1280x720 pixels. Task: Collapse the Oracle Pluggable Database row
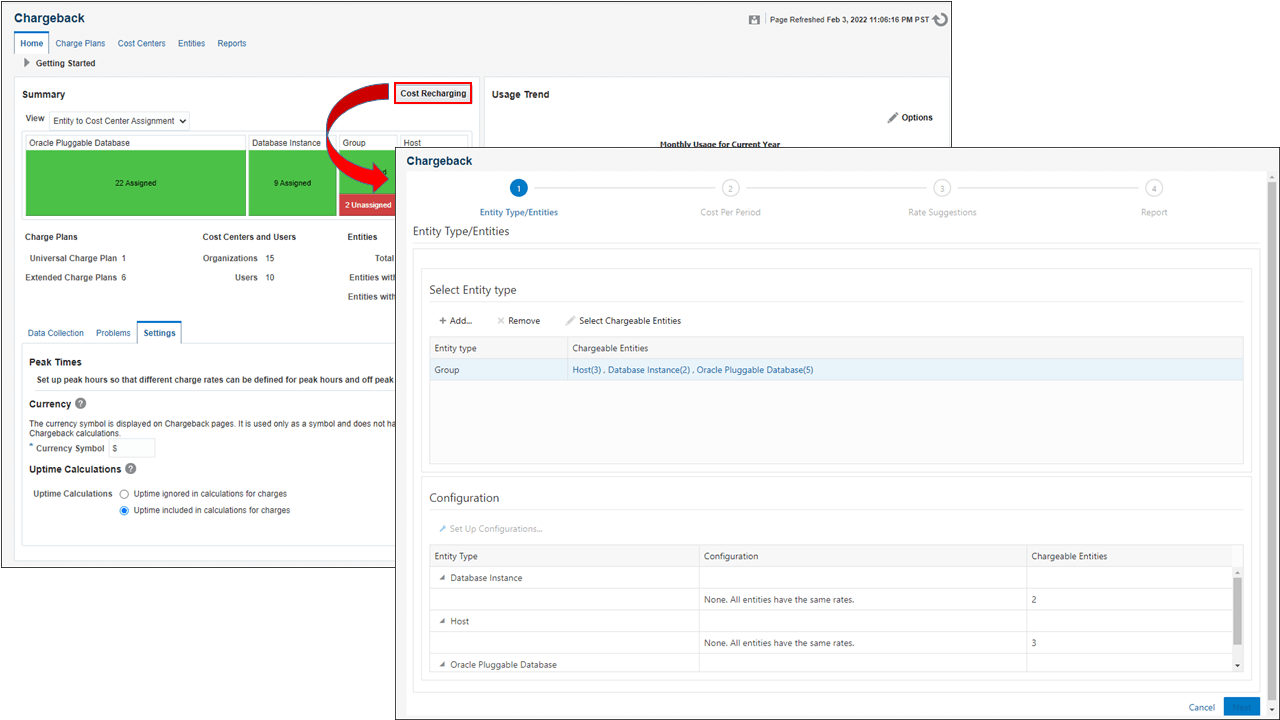[x=442, y=664]
